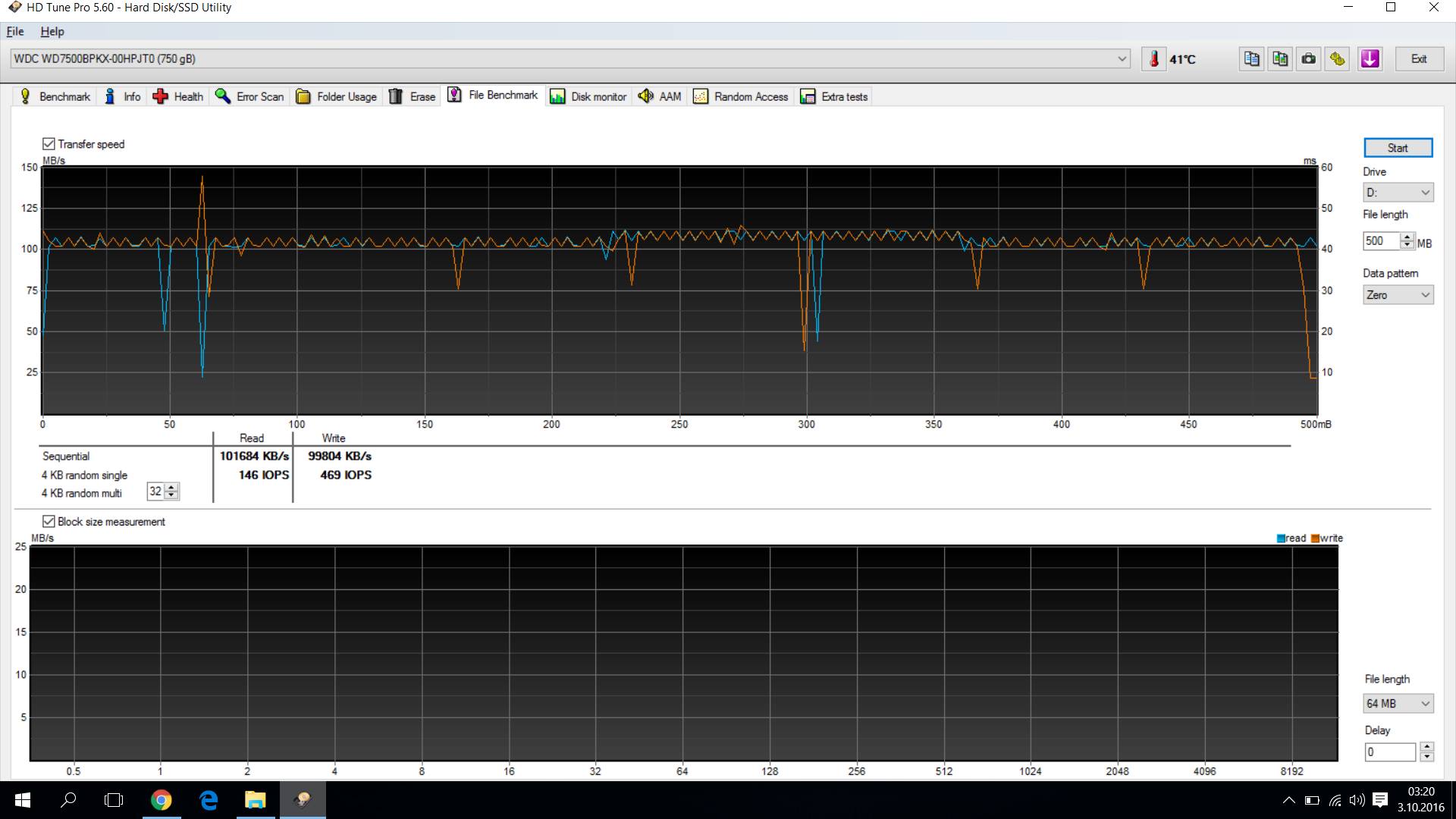Click the HD Tune Pro taskbar button
Viewport: 1456px width, 819px height.
pyautogui.click(x=303, y=800)
